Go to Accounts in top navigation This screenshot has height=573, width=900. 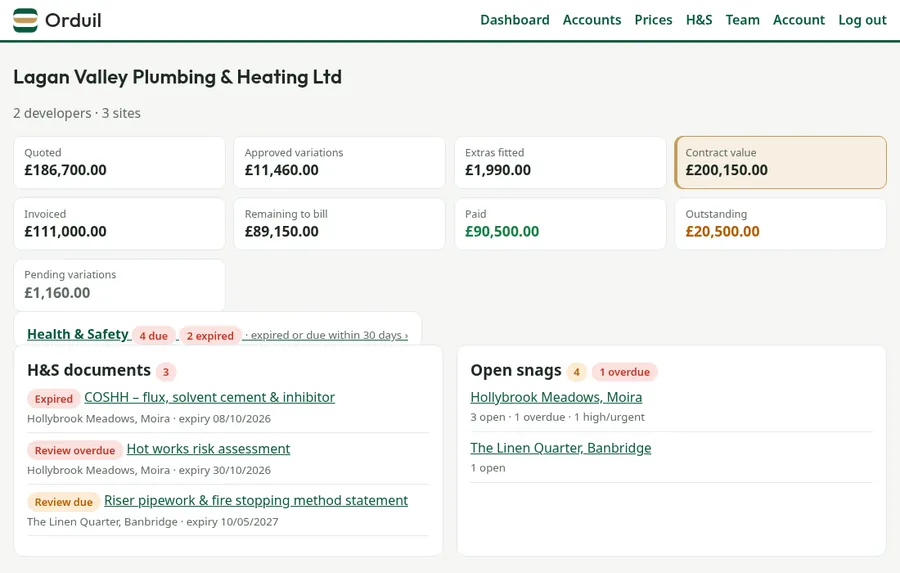[592, 20]
